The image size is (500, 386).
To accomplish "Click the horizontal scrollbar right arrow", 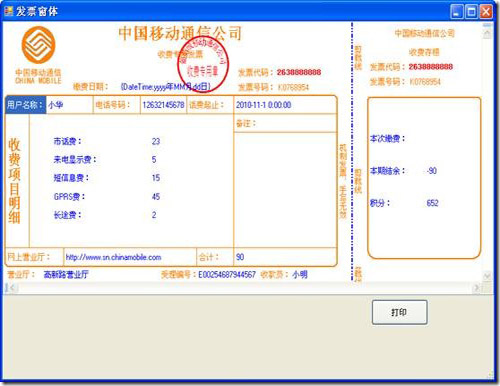I will point(477,288).
